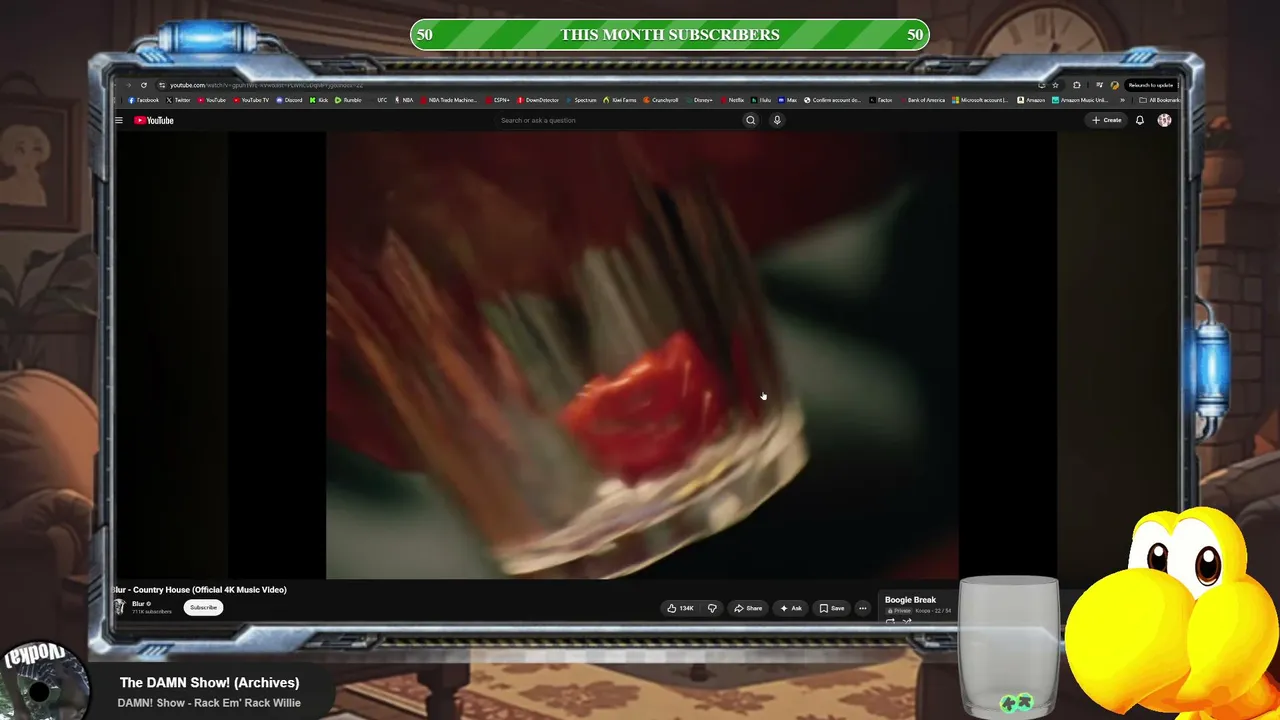Open the YouTube bookmark in the bookmarks bar
1280x720 pixels.
211,100
